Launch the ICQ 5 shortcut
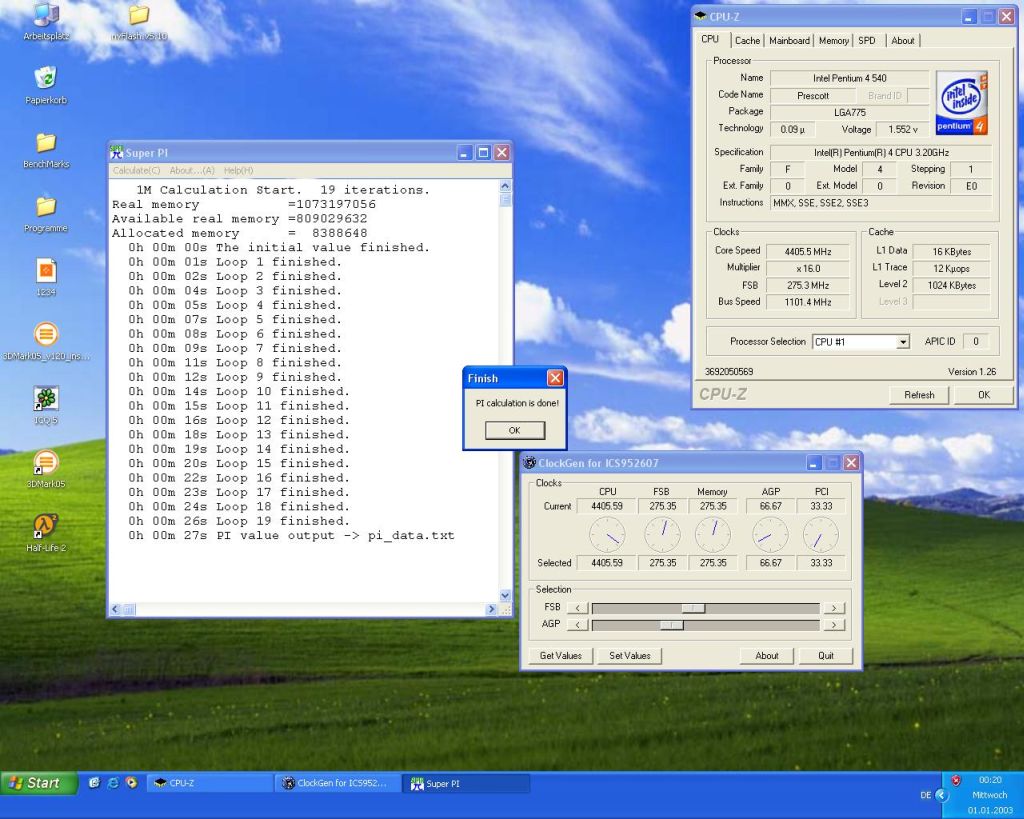This screenshot has width=1024, height=819. [x=46, y=405]
